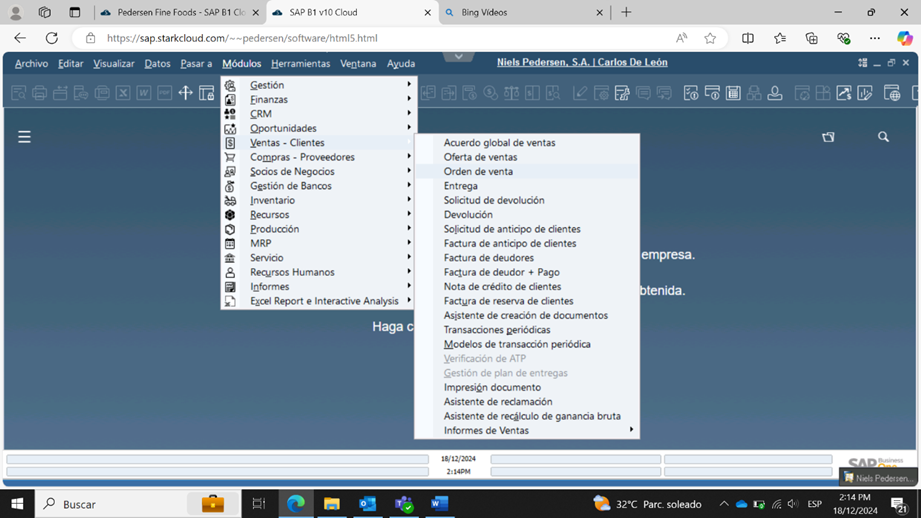
Task: Select Asistente de creación de documentos
Action: point(527,315)
